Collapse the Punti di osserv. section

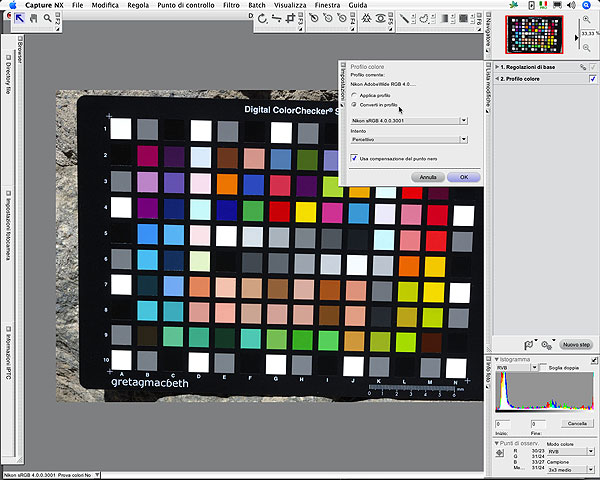[497, 443]
